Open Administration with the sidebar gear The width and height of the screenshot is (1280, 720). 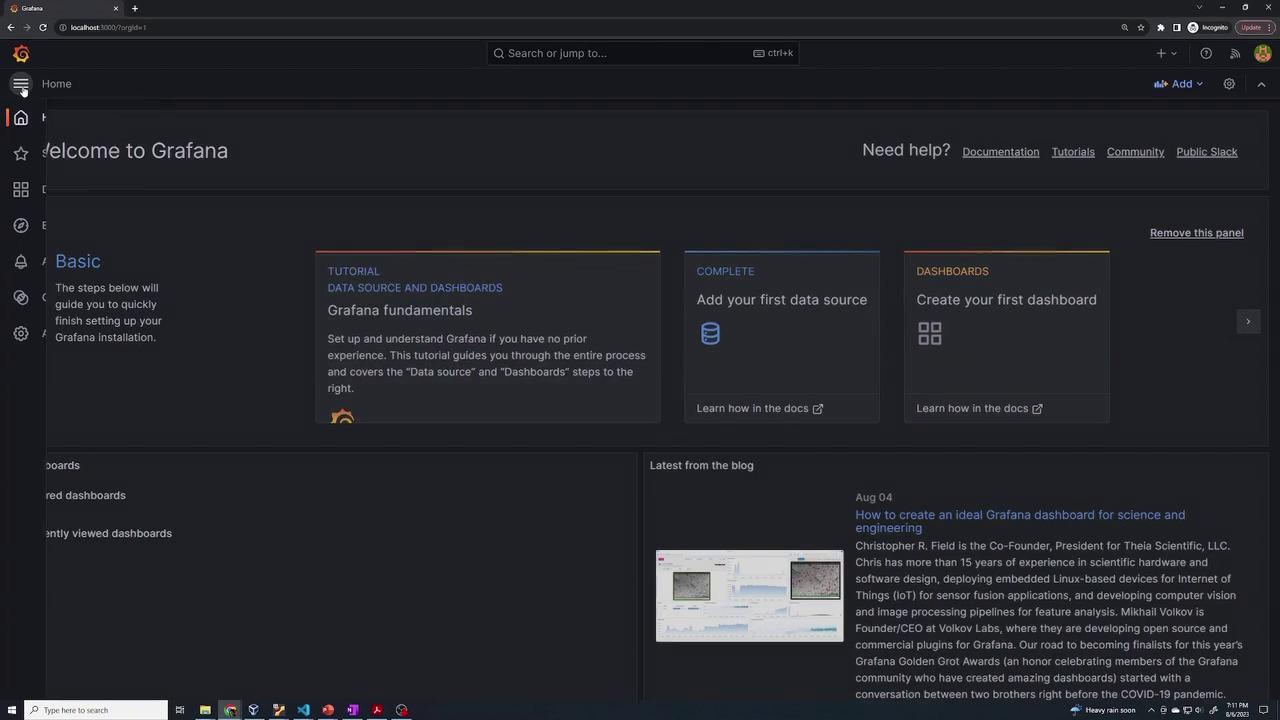tap(21, 333)
